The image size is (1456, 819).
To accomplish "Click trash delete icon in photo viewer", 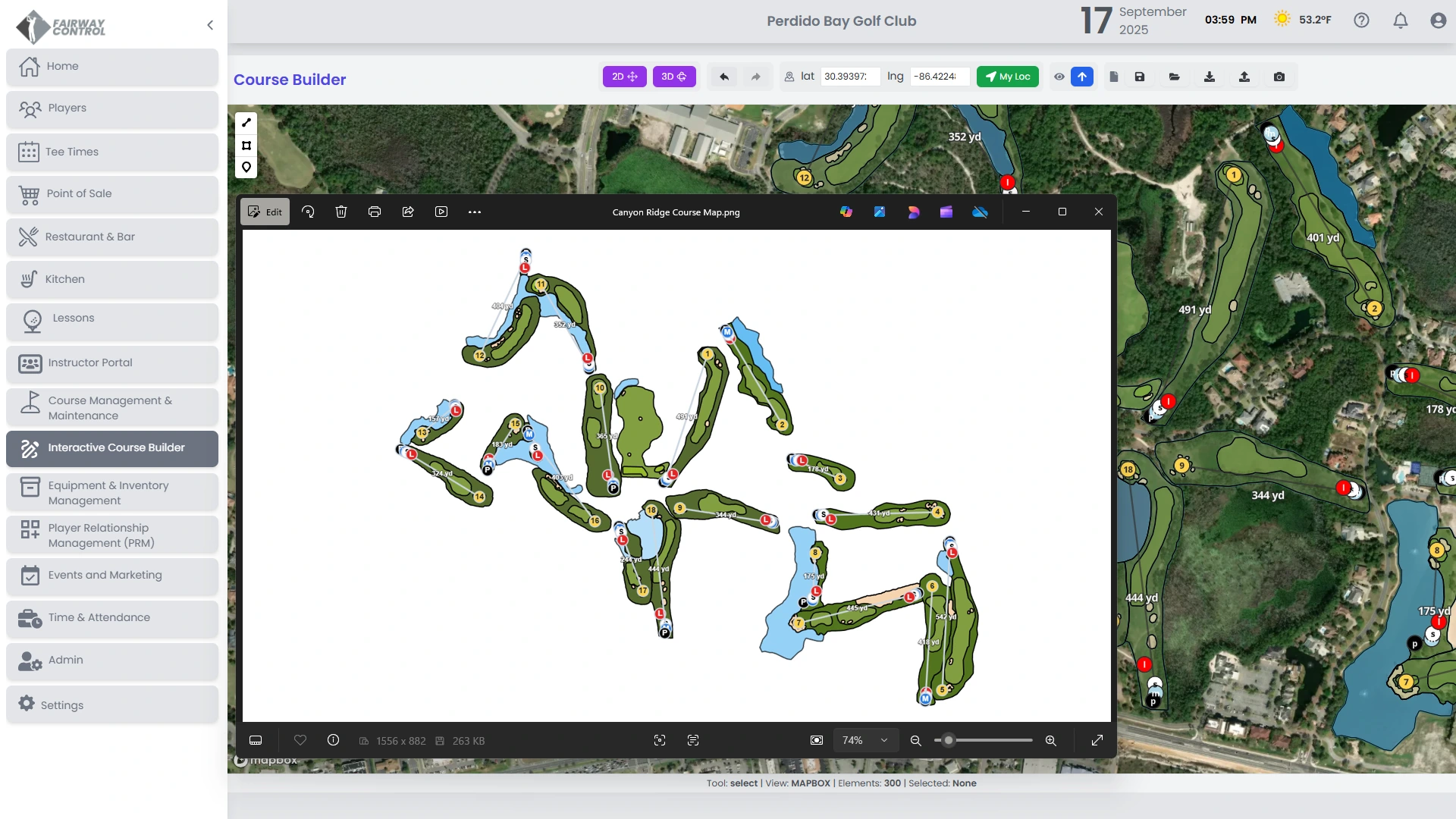I will click(341, 212).
